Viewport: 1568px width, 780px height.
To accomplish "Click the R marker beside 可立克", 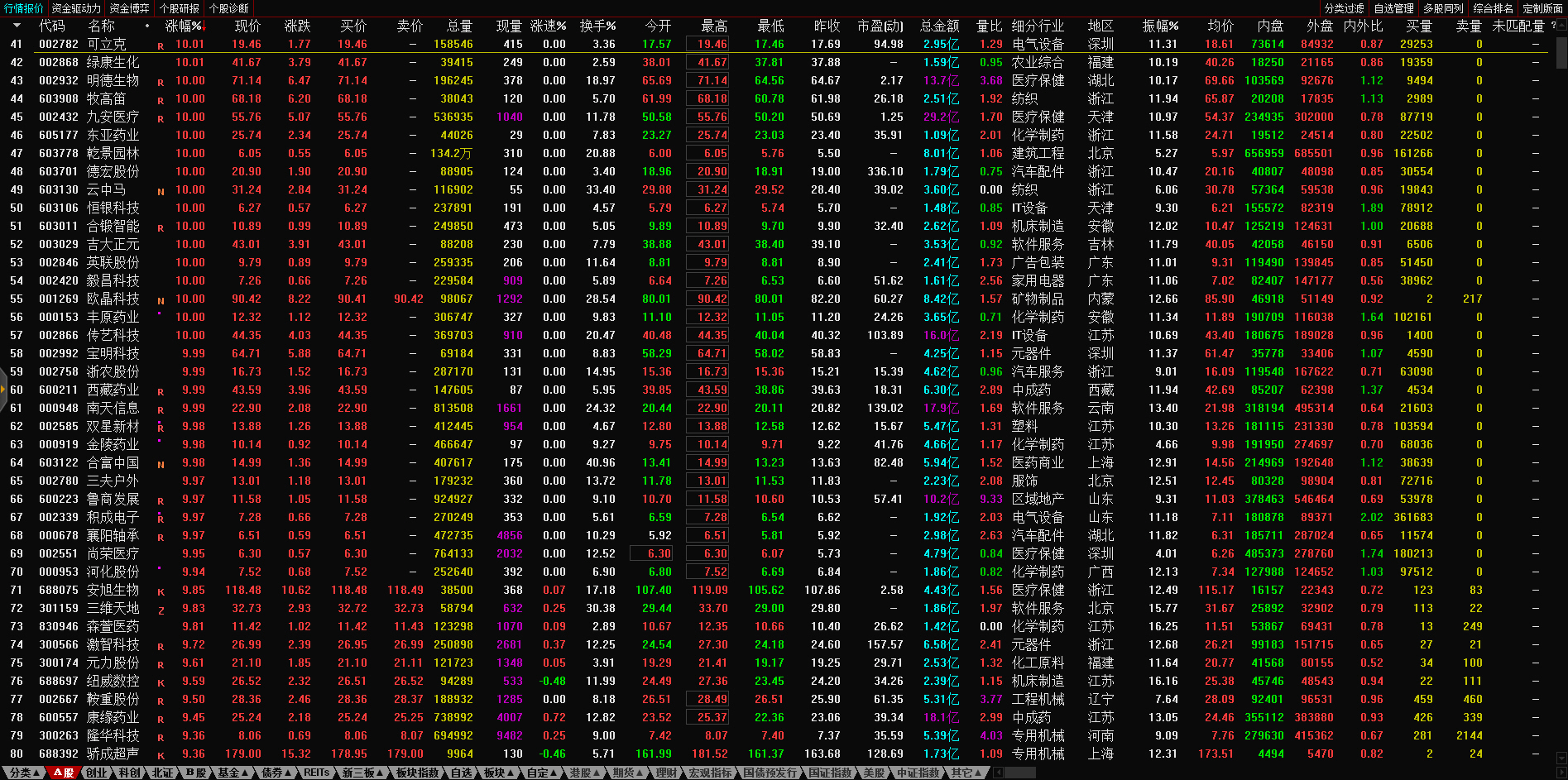I will (x=161, y=45).
